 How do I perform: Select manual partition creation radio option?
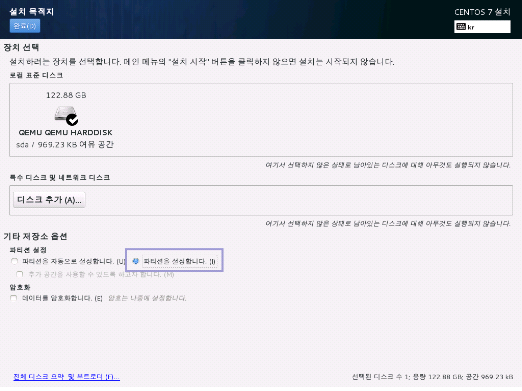[x=135, y=261]
